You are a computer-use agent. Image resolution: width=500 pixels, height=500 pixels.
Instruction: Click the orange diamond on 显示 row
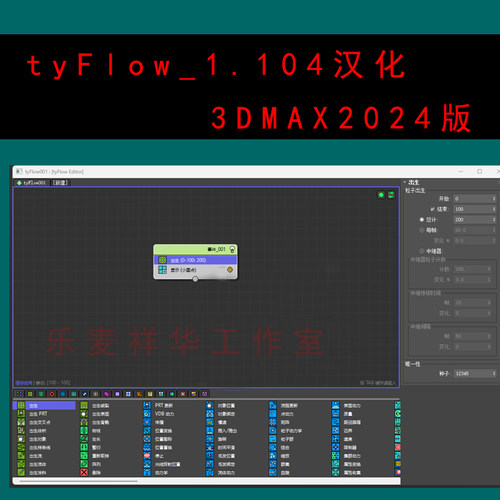pyautogui.click(x=230, y=270)
